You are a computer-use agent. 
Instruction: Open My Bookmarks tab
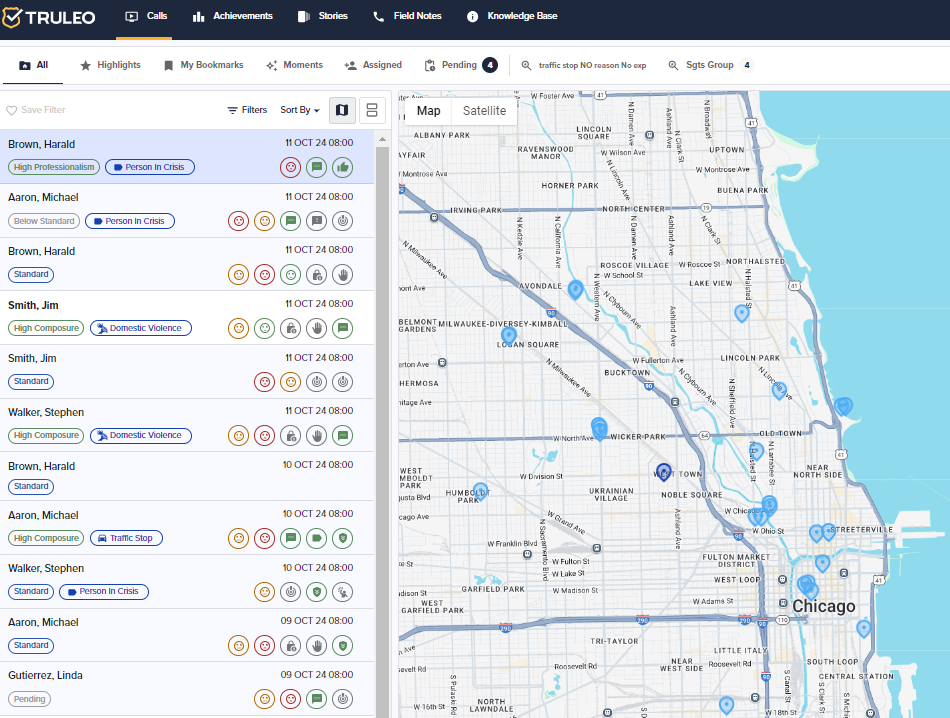tap(204, 65)
